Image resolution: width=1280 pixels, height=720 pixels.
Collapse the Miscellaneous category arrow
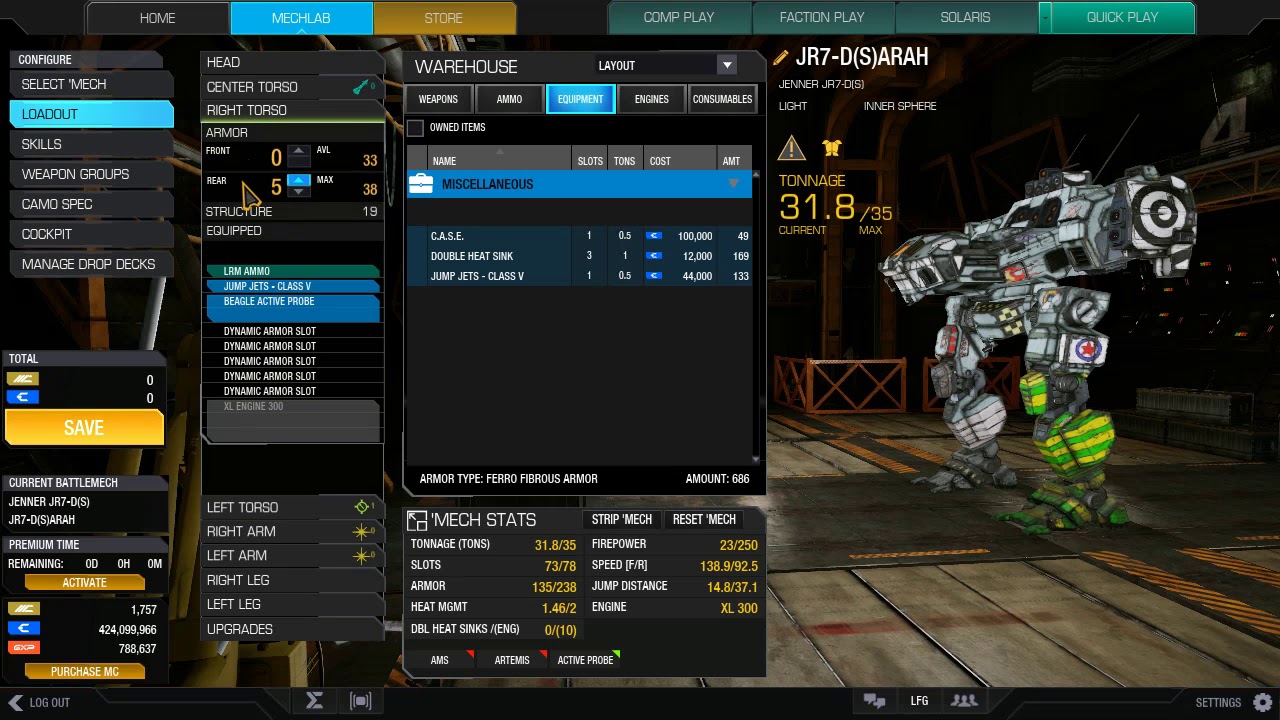click(733, 184)
